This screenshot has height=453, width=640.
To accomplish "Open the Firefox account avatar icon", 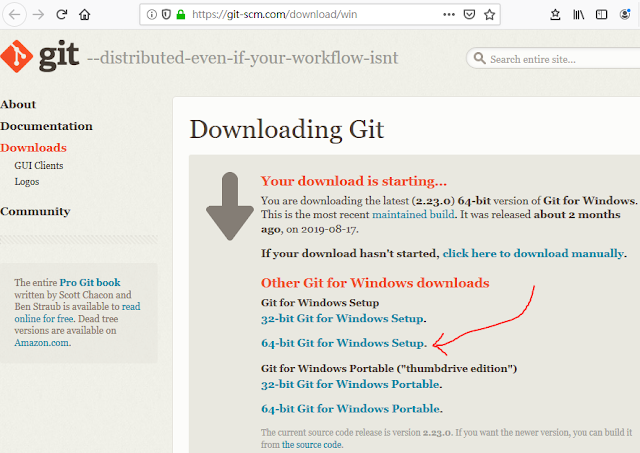I will (625, 15).
